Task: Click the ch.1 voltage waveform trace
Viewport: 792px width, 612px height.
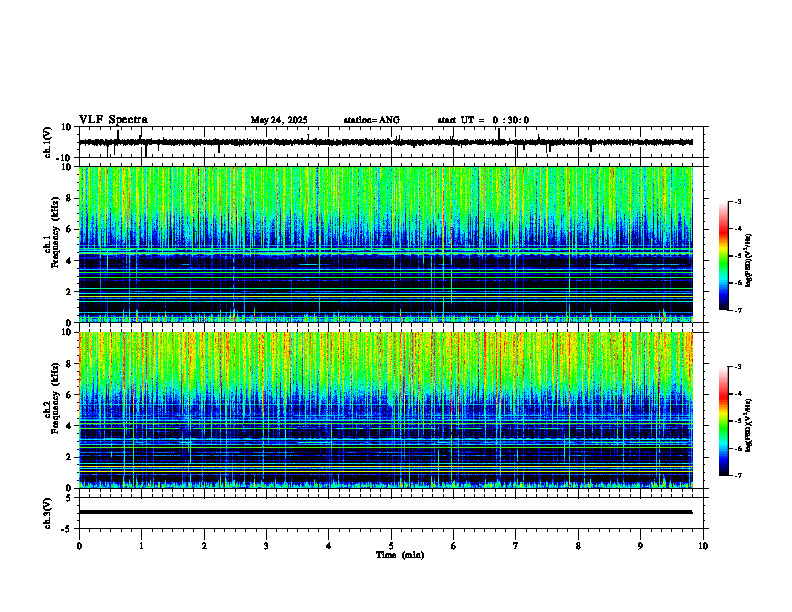Action: 386,142
